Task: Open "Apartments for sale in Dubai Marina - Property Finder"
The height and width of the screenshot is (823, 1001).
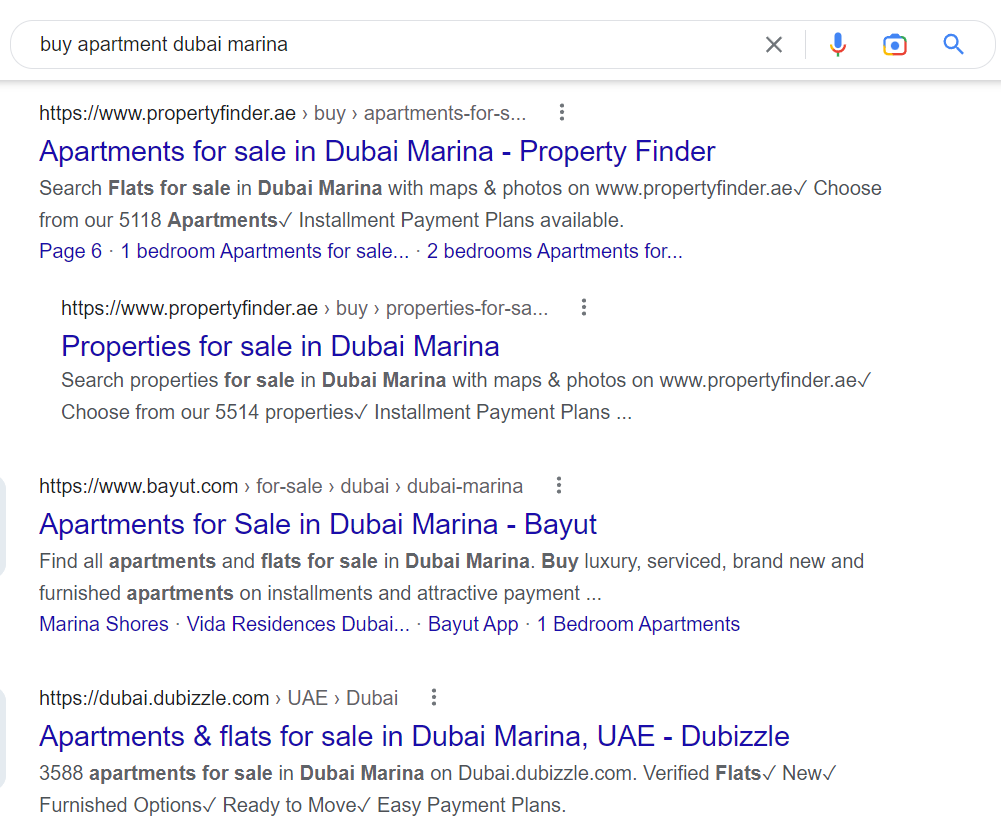Action: [376, 151]
